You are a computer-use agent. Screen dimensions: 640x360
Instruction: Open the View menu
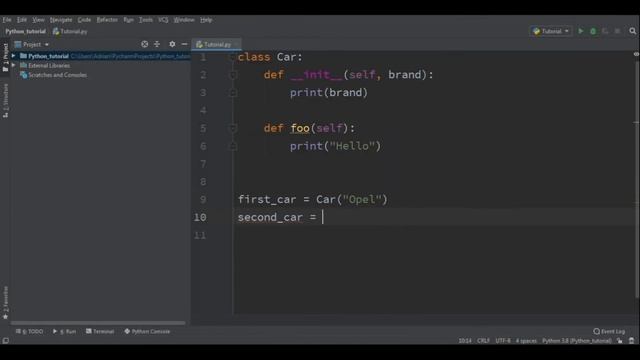click(x=38, y=20)
